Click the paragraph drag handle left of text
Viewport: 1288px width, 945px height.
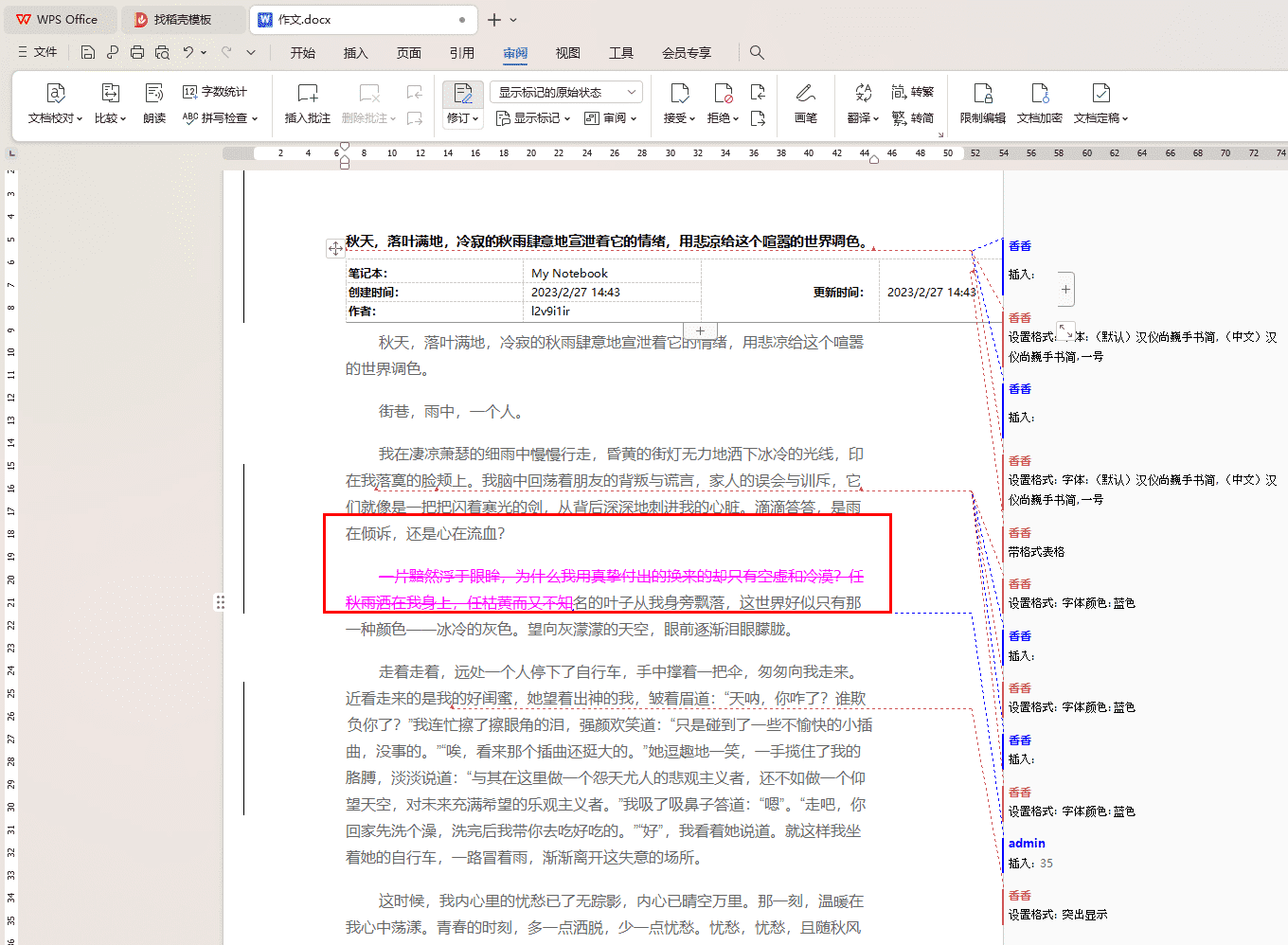(221, 601)
